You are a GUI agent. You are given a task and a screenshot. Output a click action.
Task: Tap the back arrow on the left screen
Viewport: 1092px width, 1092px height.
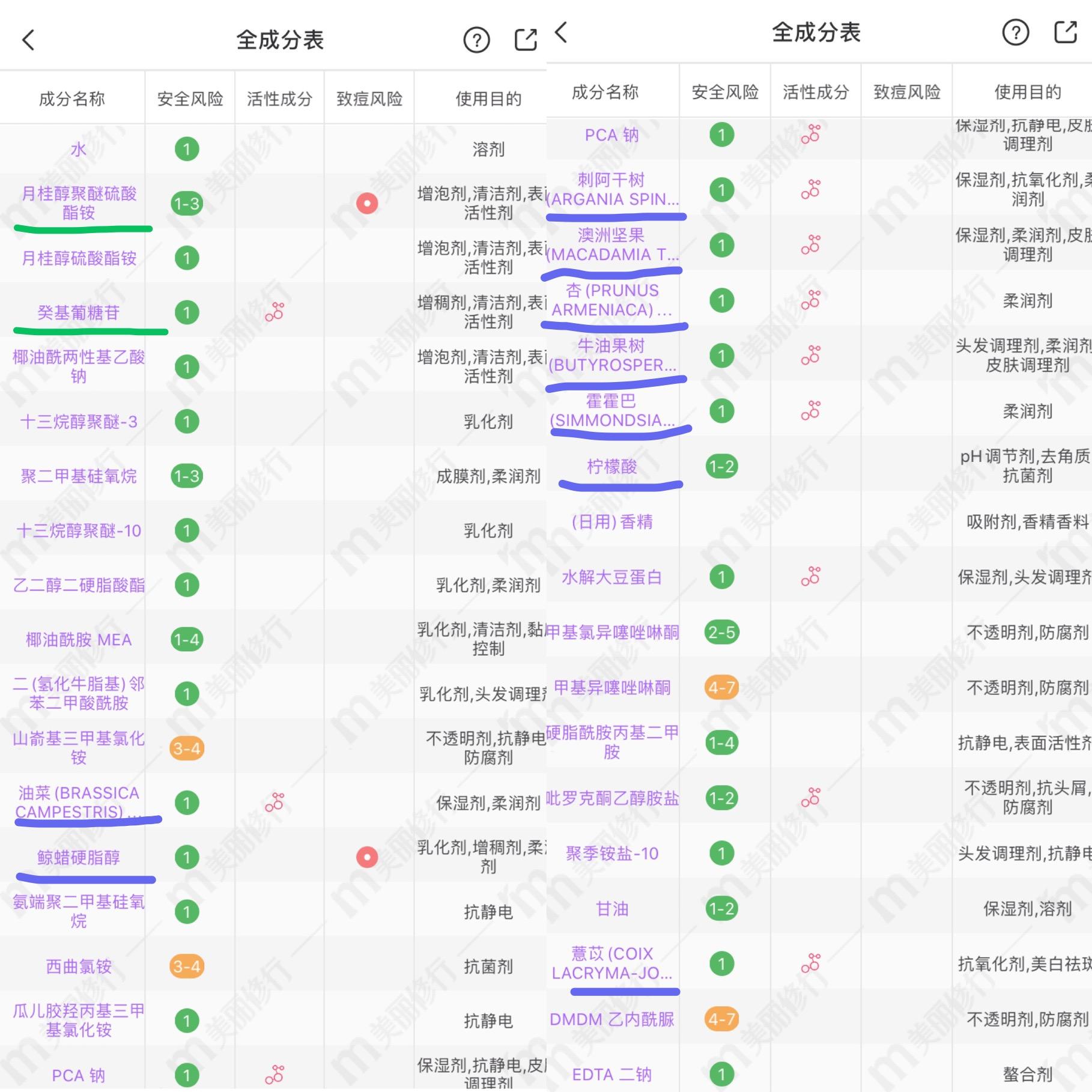tap(28, 41)
